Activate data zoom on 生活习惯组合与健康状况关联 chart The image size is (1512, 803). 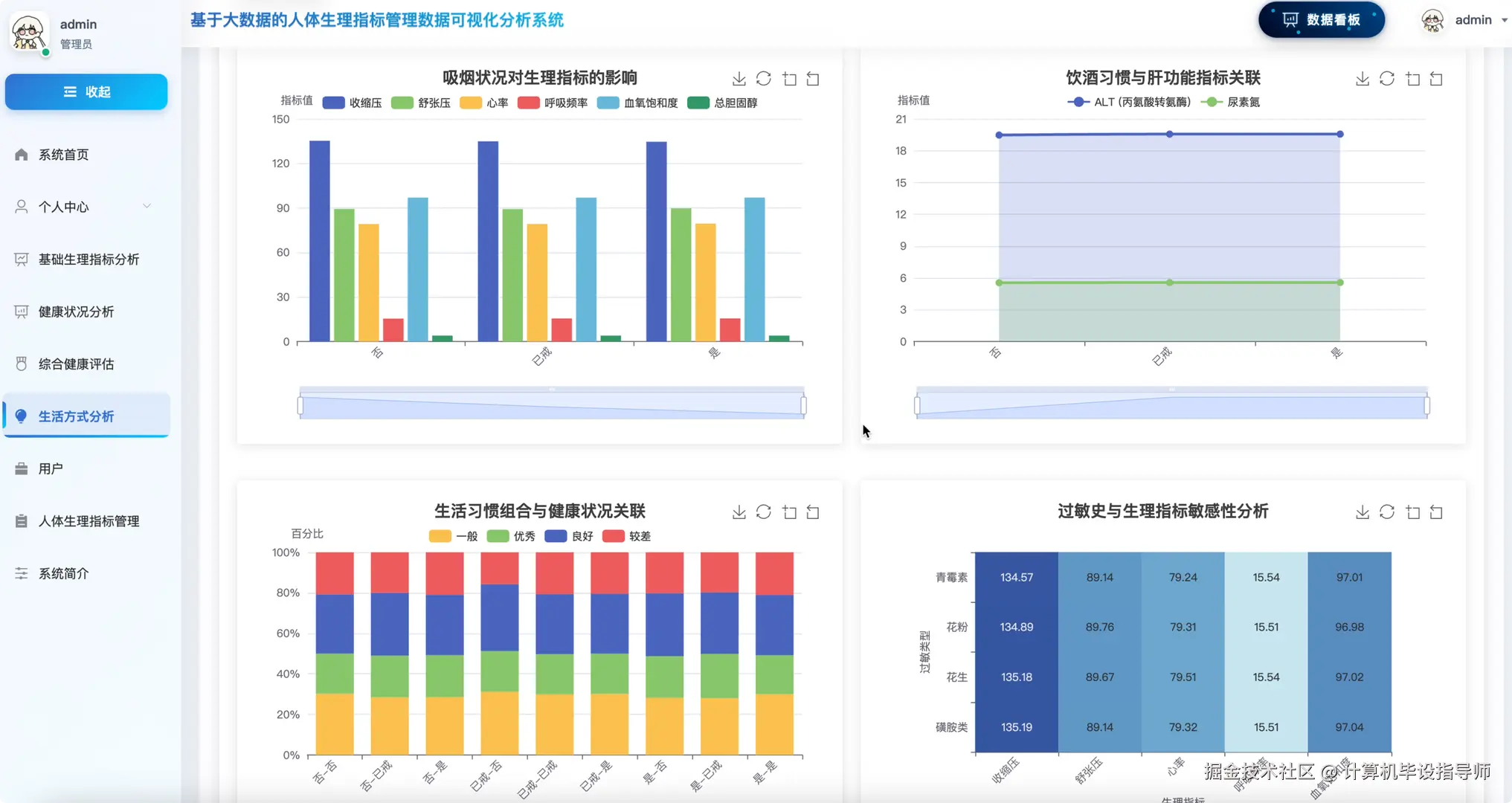[789, 512]
